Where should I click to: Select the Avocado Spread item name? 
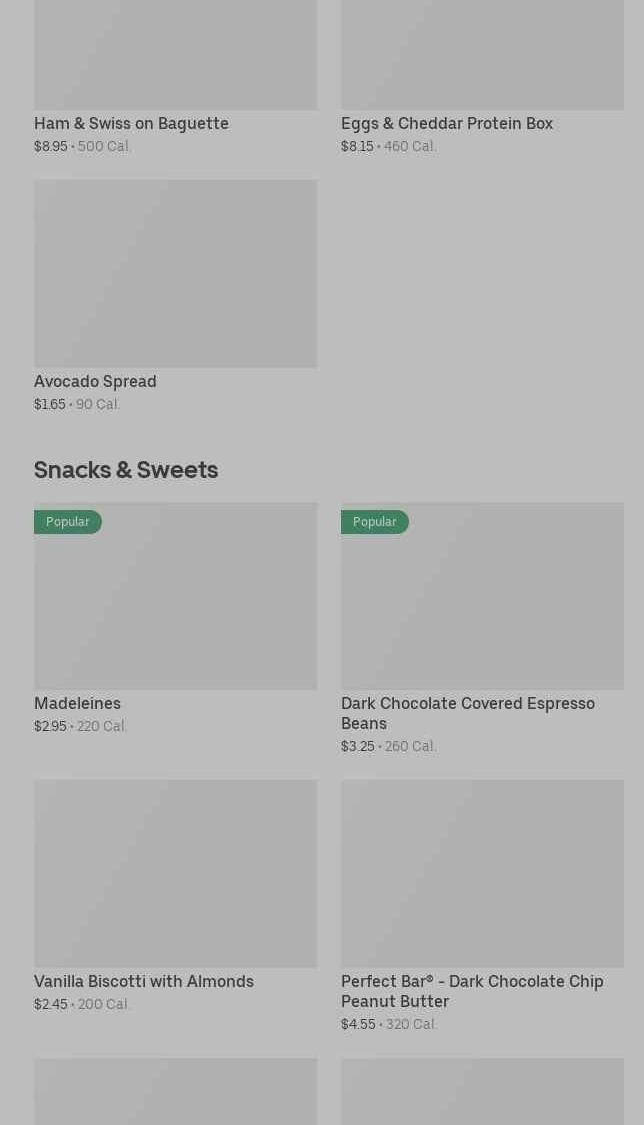tap(95, 381)
